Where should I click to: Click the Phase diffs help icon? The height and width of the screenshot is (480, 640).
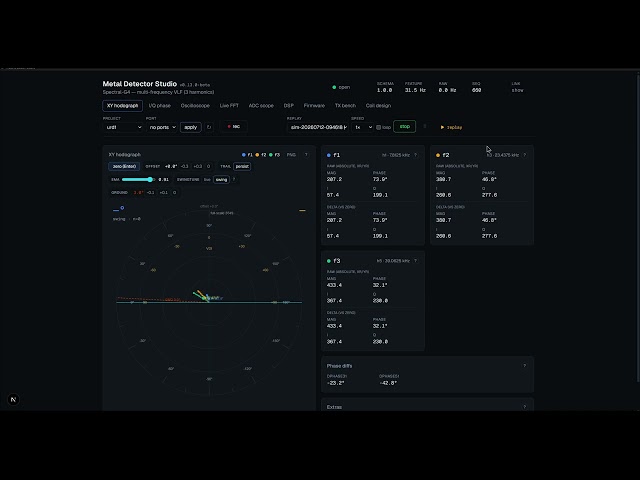click(x=524, y=366)
